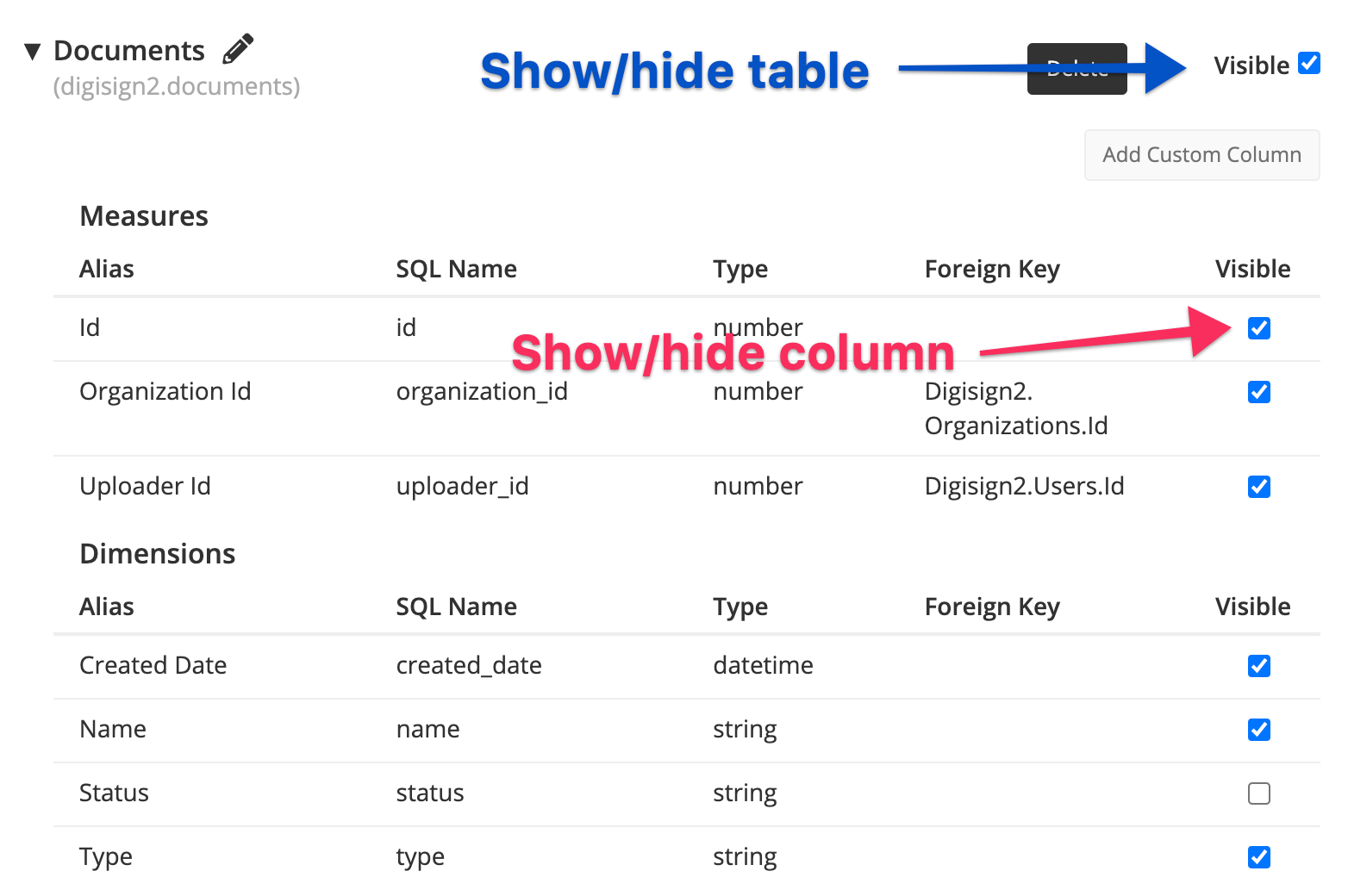Click the Digisign2.Users.Id foreign key

coord(1025,487)
